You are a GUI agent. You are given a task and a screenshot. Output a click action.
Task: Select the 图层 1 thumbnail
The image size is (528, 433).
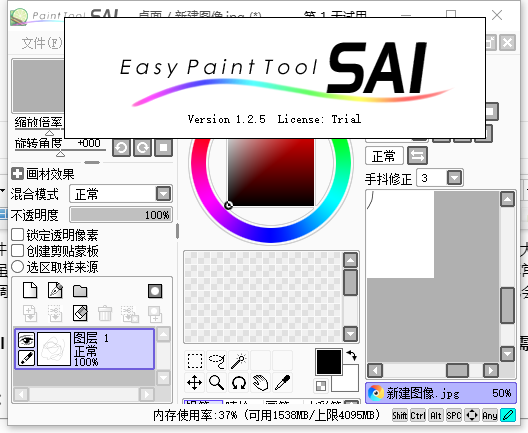click(54, 349)
